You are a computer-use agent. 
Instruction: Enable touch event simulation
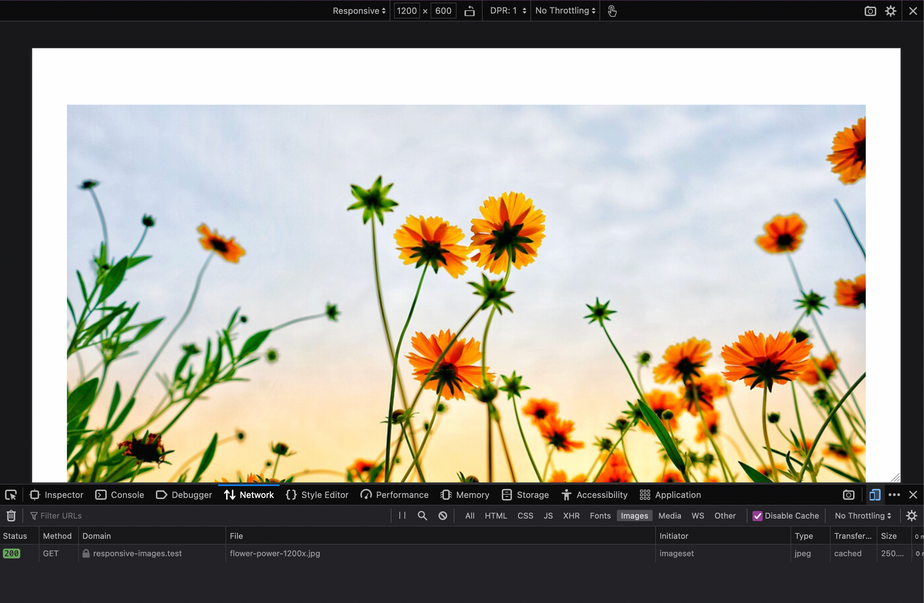612,10
